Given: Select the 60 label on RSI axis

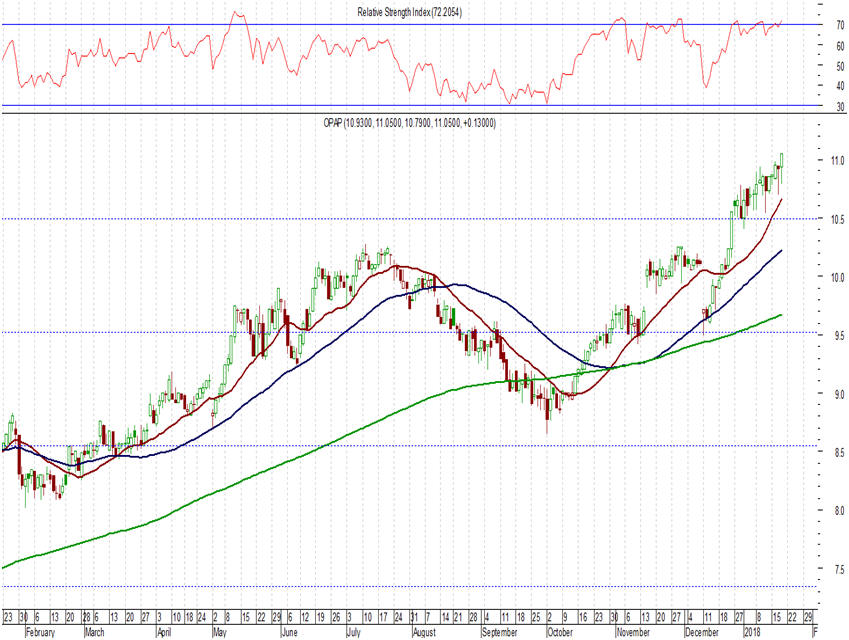Looking at the screenshot, I should (x=840, y=46).
